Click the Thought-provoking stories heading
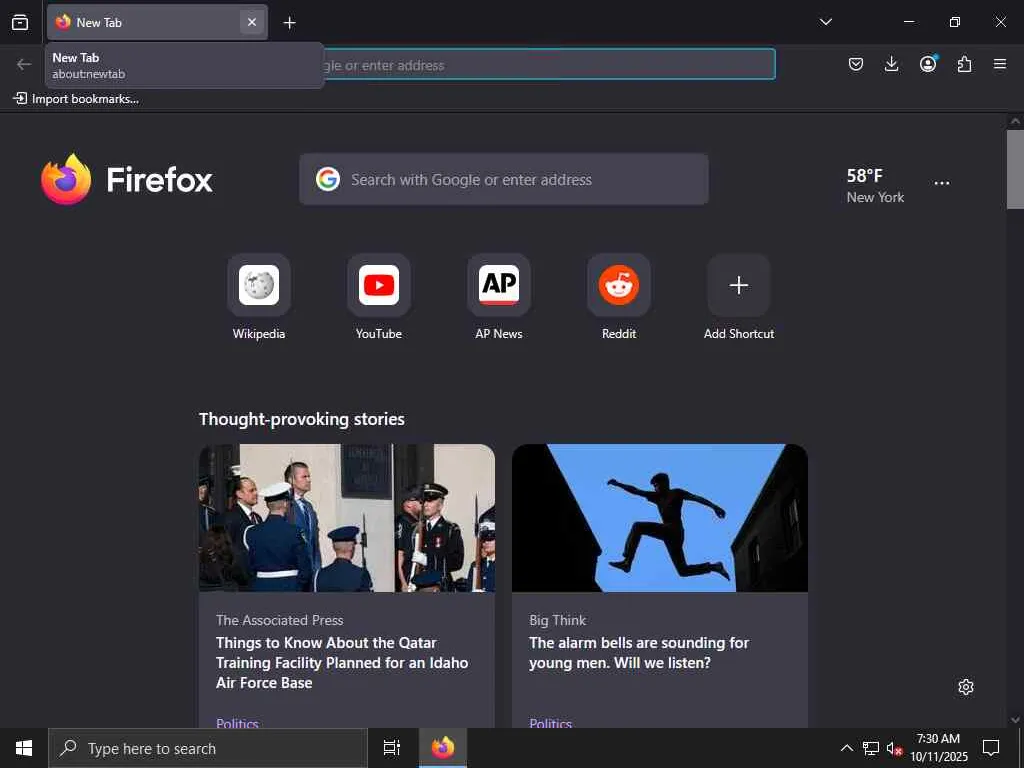 (302, 419)
